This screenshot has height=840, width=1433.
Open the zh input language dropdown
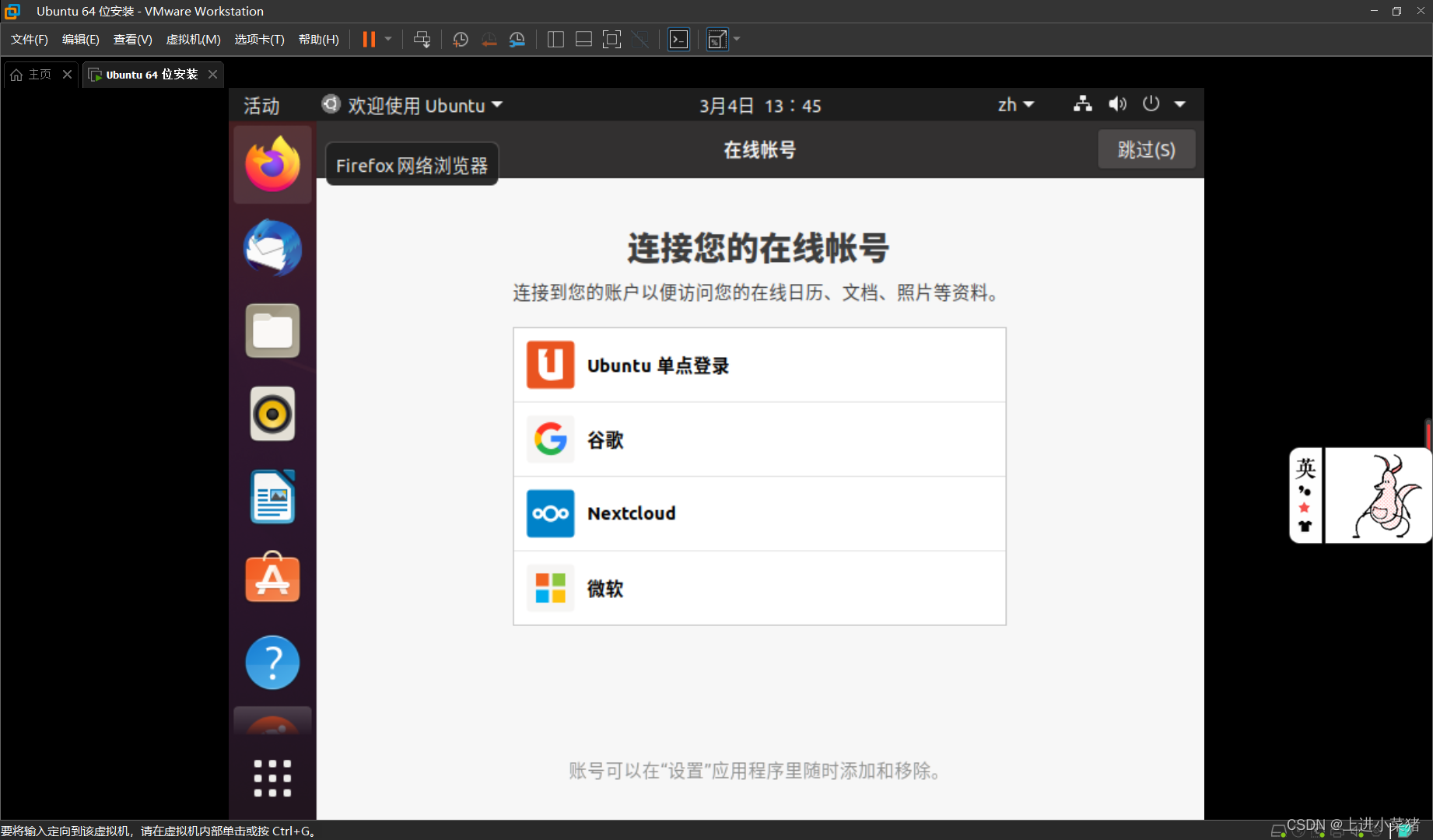(x=1016, y=105)
